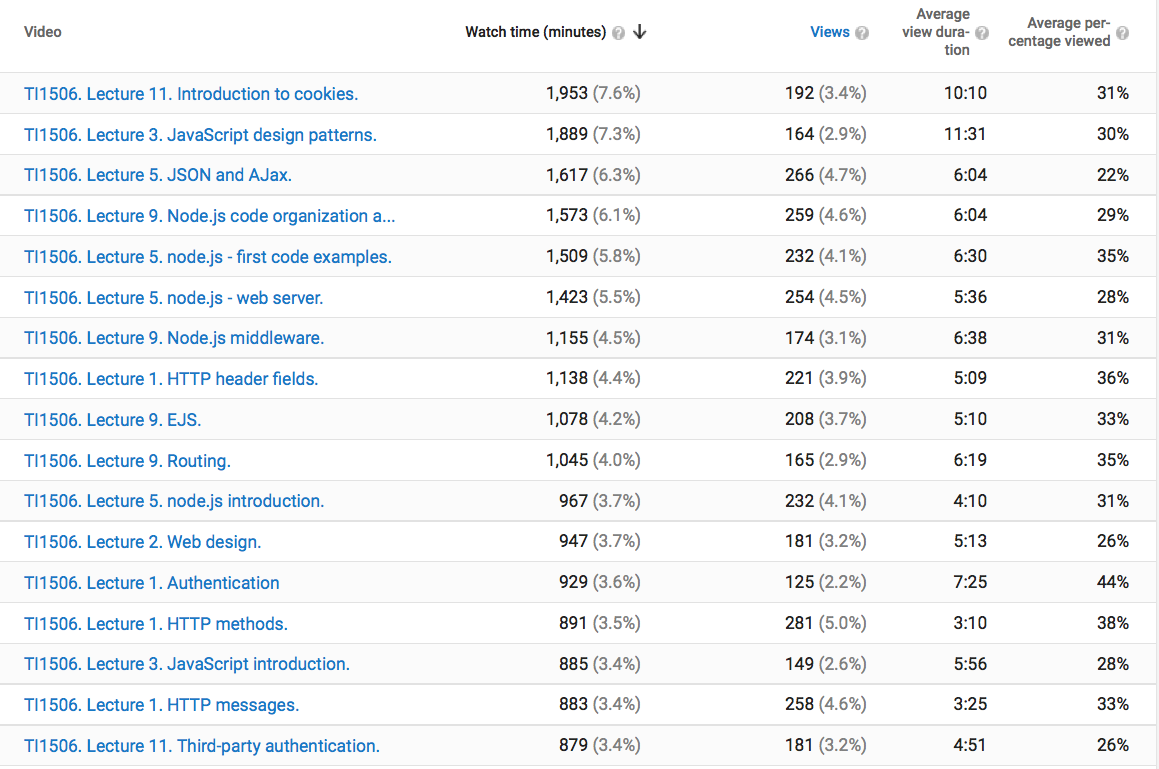
Task: Open Lecture 1 HTTP header fields video
Action: (171, 379)
